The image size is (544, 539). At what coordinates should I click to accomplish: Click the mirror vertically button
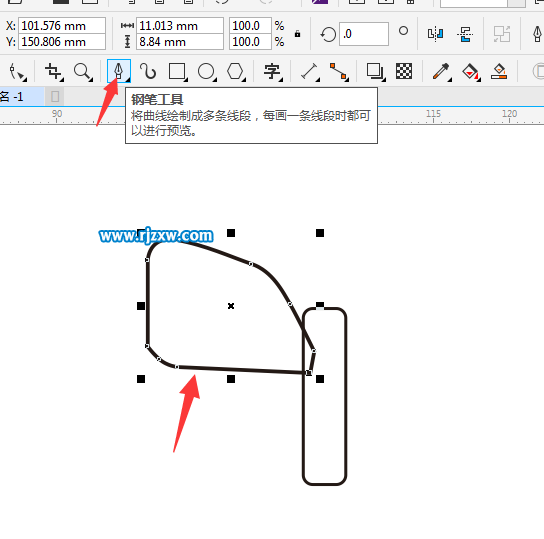point(465,34)
